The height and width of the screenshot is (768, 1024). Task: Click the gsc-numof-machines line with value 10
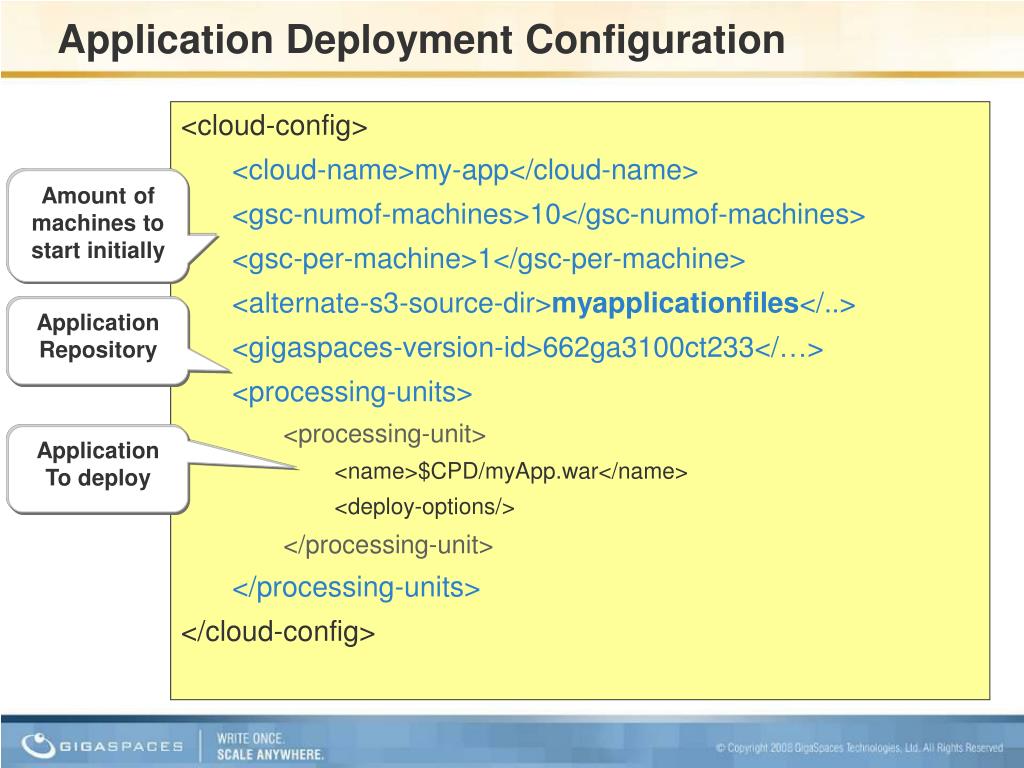(548, 215)
